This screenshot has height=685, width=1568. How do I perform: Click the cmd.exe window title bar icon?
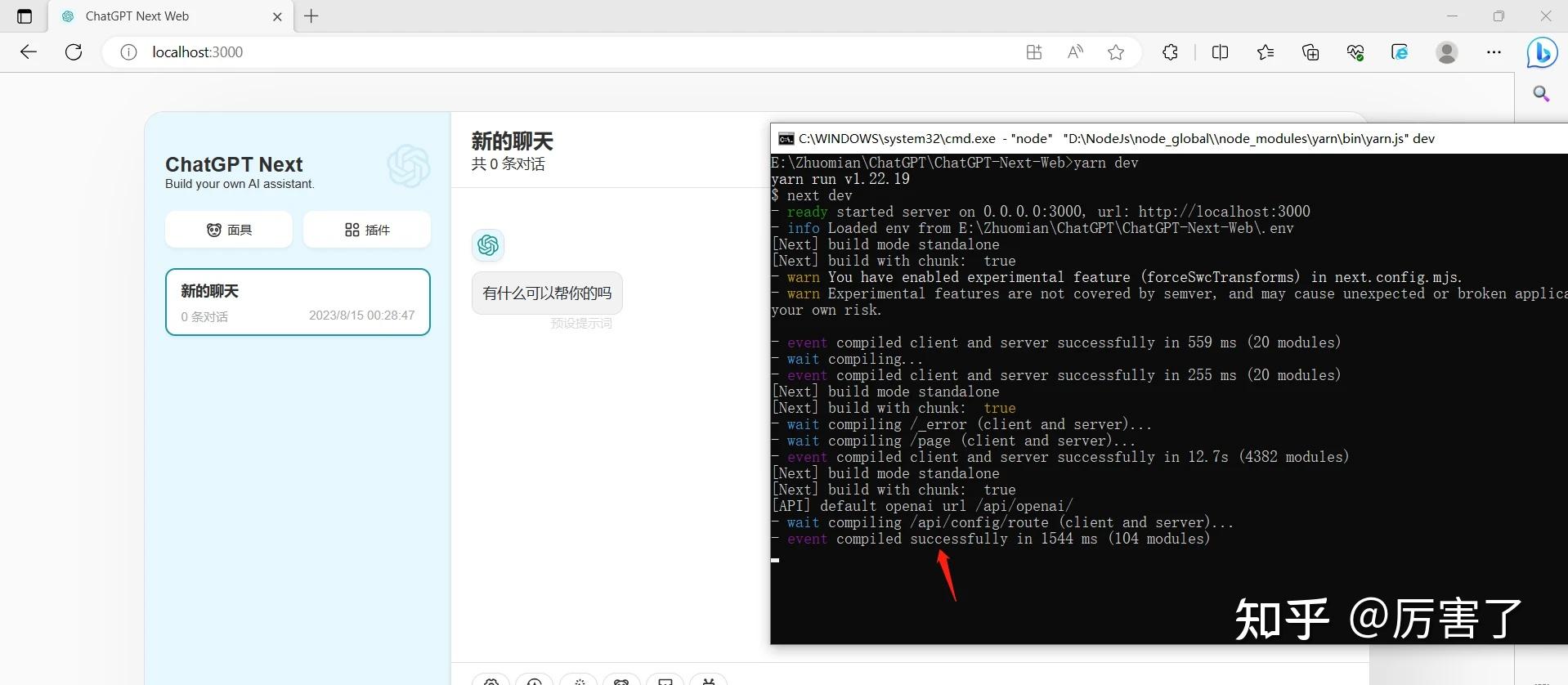[786, 139]
